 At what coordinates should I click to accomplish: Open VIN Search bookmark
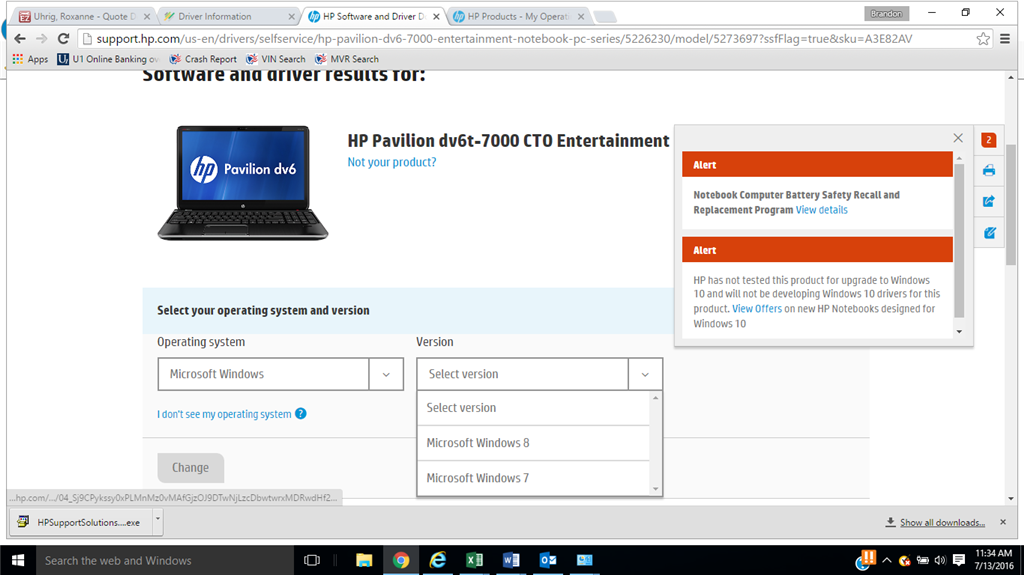pos(276,59)
